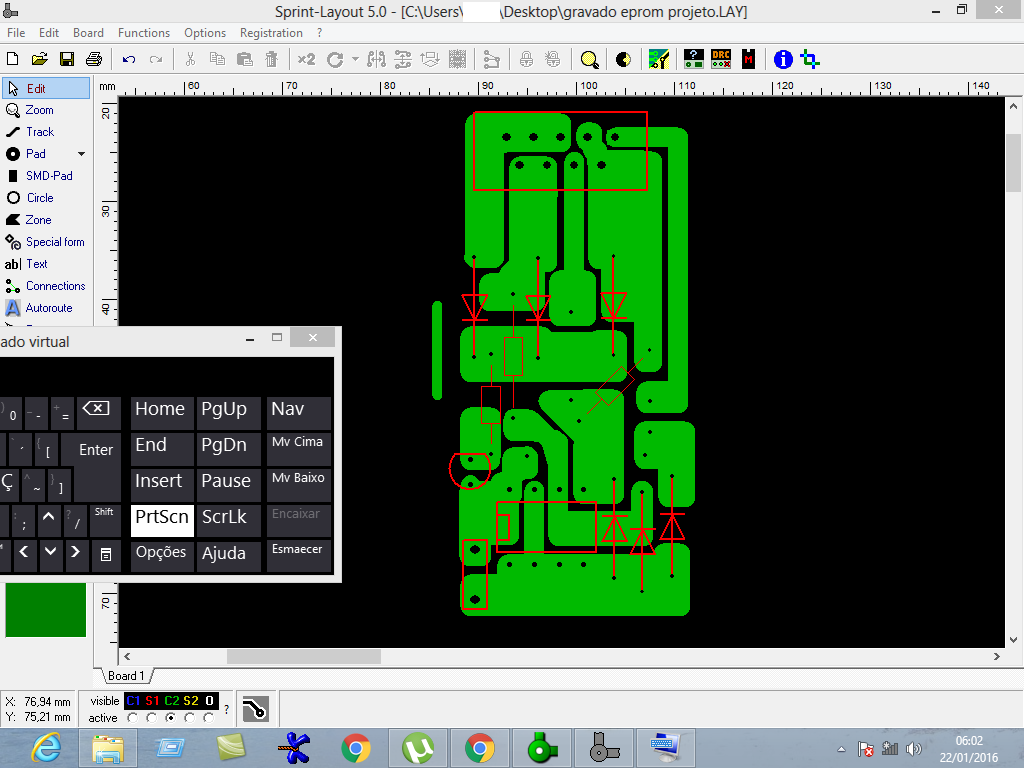Open the Registration menu
This screenshot has height=768, width=1024.
[x=271, y=33]
